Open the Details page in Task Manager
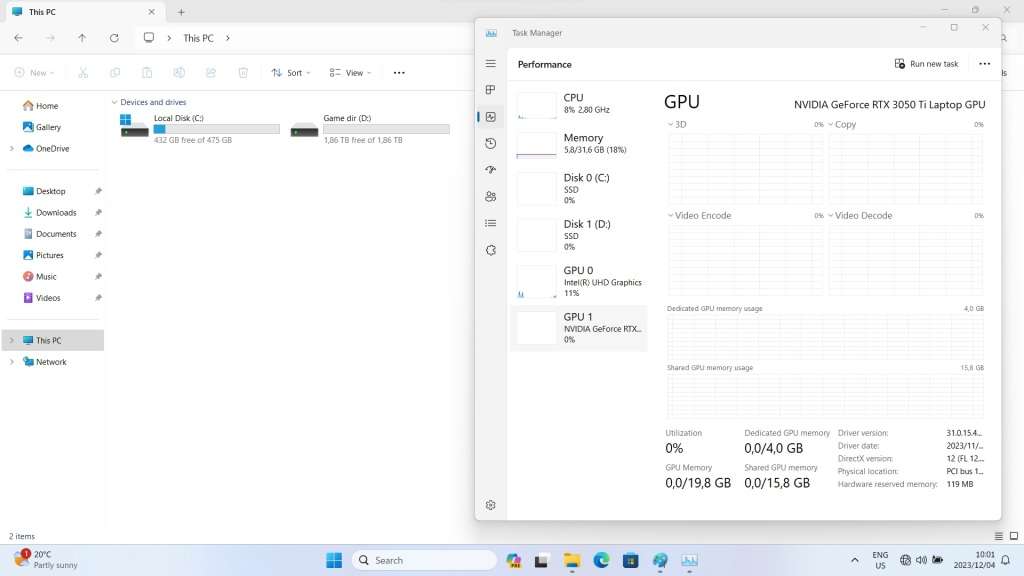 click(490, 223)
